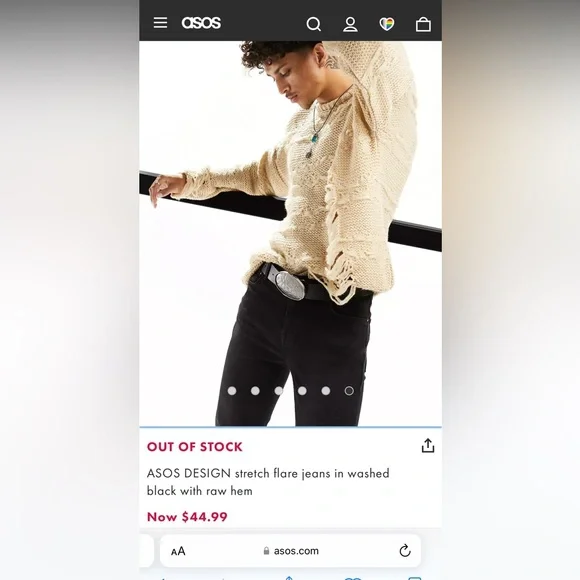
Task: View saved items via rainbow heart icon
Action: (387, 24)
